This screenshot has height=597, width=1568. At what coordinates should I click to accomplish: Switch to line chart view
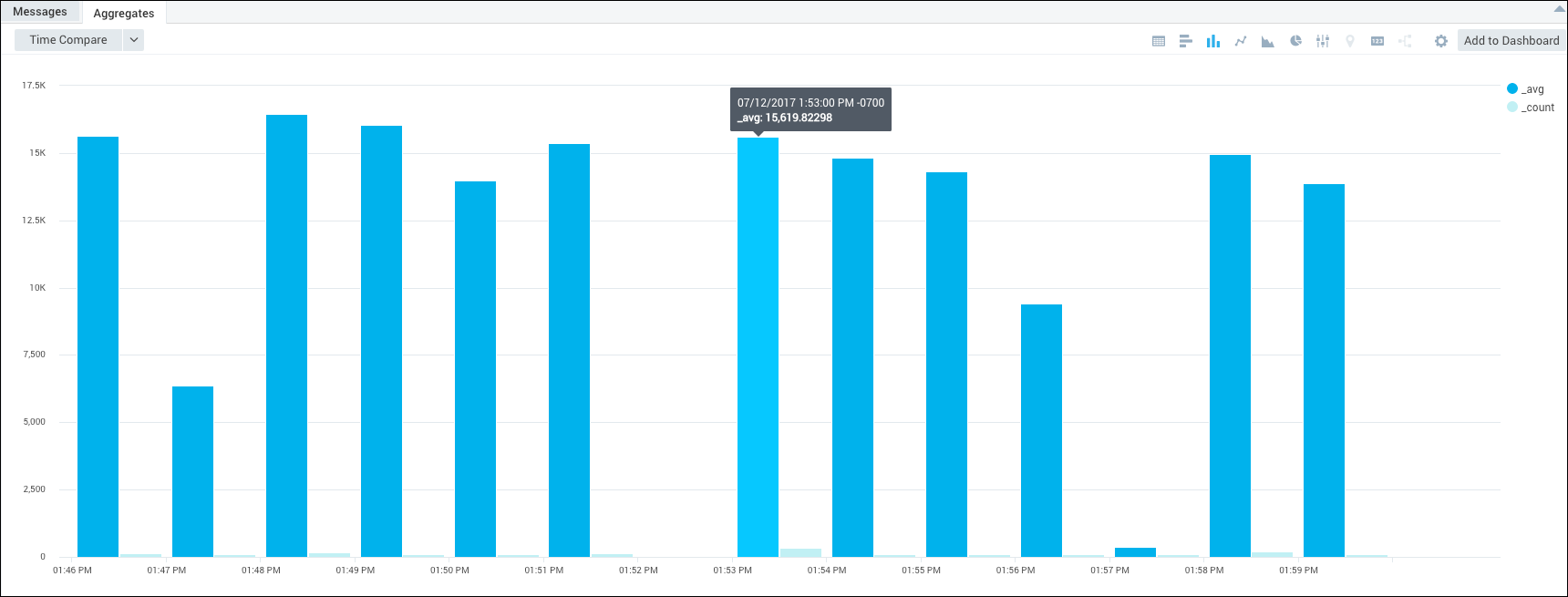click(x=1241, y=41)
